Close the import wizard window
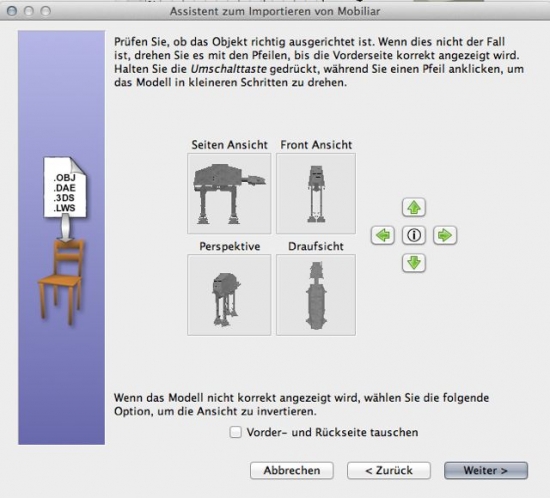550x498 pixels. 12,11
